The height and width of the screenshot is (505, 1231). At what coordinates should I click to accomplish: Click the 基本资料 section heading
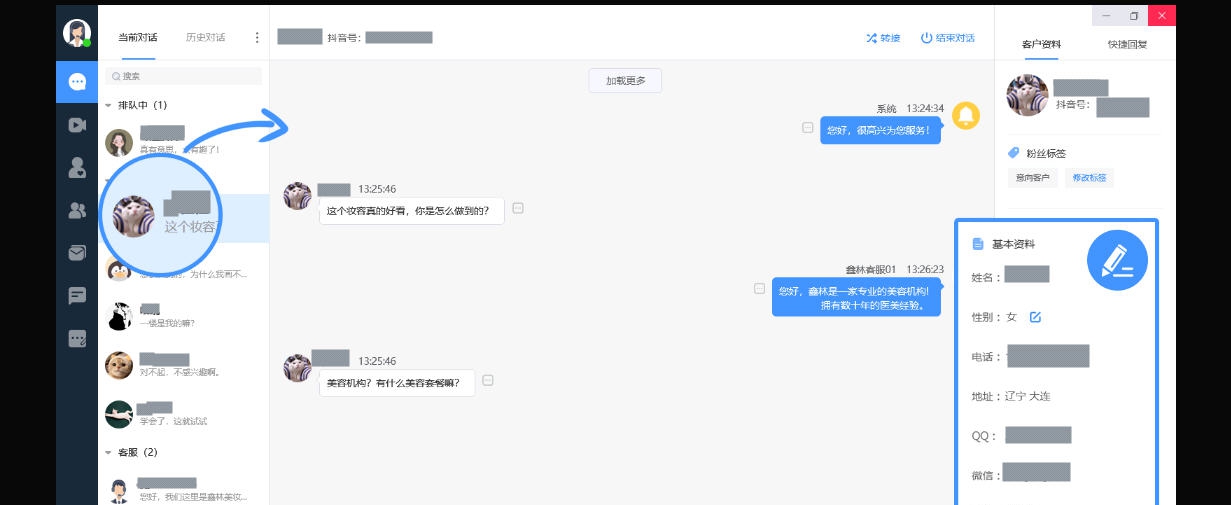pos(1013,244)
